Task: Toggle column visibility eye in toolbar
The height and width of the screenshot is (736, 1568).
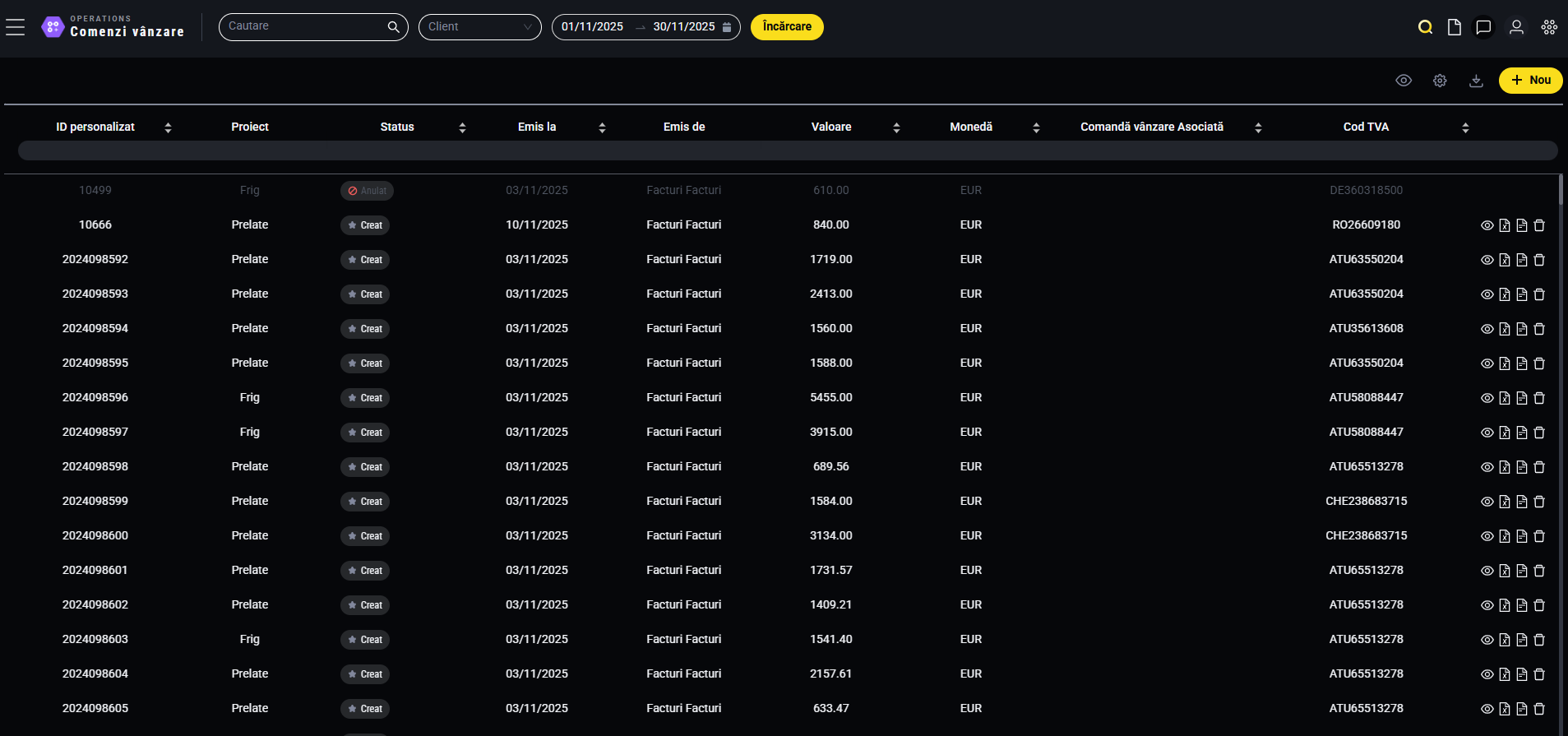Action: [1404, 81]
